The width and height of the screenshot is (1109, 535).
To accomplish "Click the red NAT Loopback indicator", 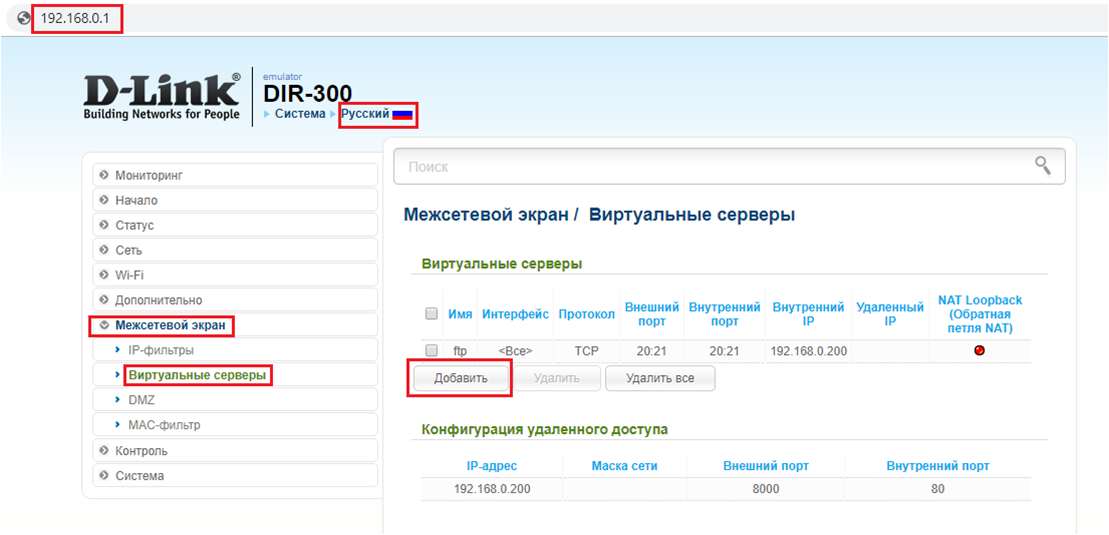I will (x=979, y=350).
